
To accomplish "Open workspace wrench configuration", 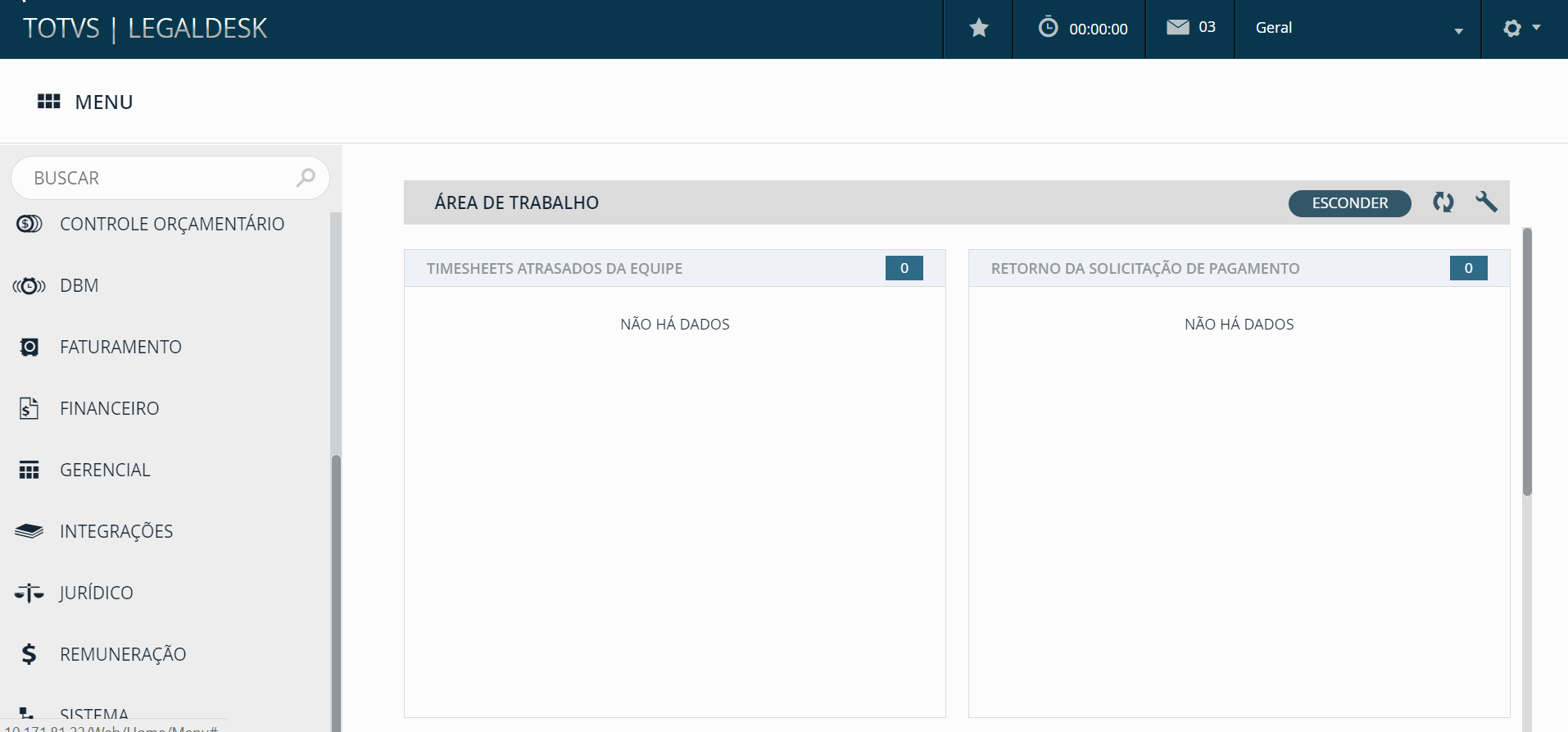I will (1486, 202).
